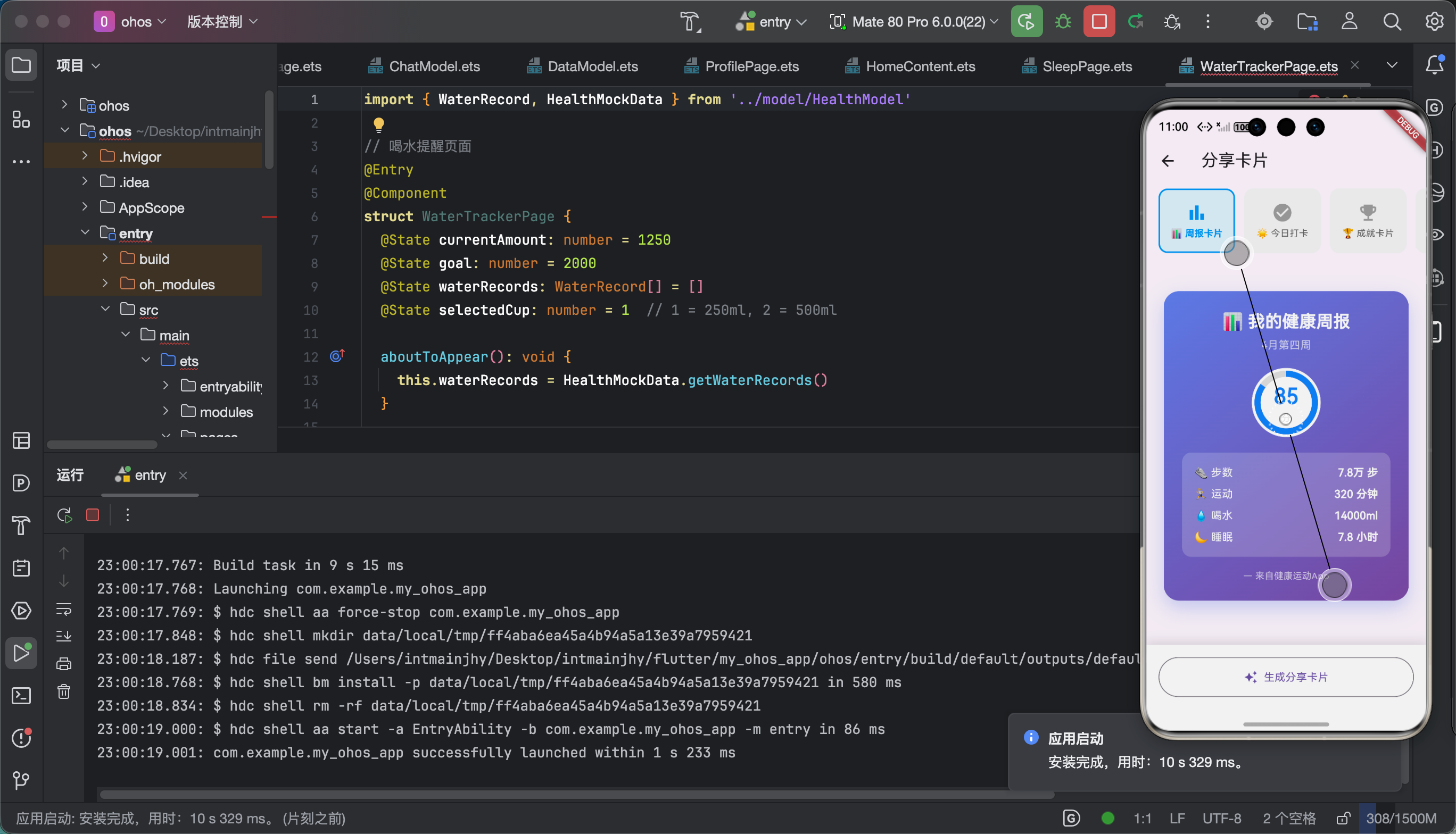This screenshot has width=1456, height=834.
Task: Select the 成就卡片 card option
Action: [1367, 221]
